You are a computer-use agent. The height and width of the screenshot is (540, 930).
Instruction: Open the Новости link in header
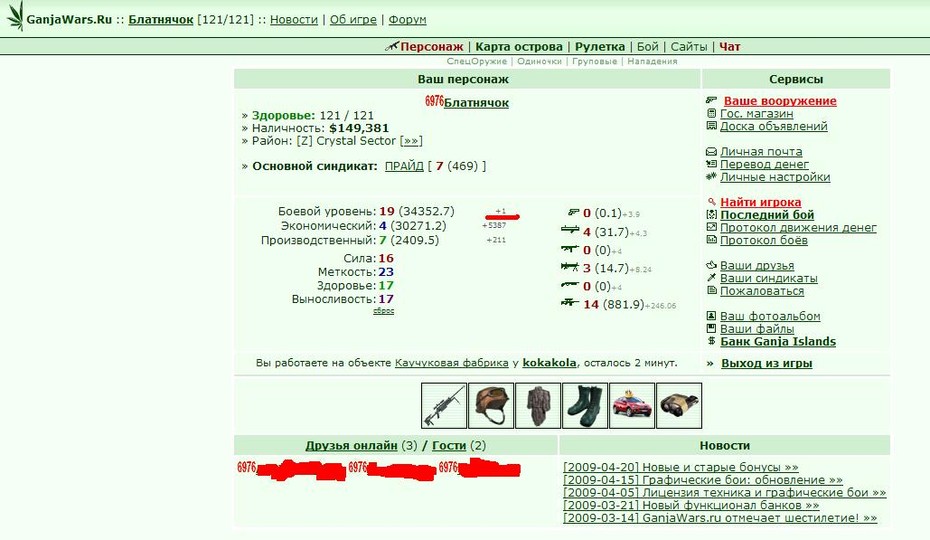tap(294, 20)
